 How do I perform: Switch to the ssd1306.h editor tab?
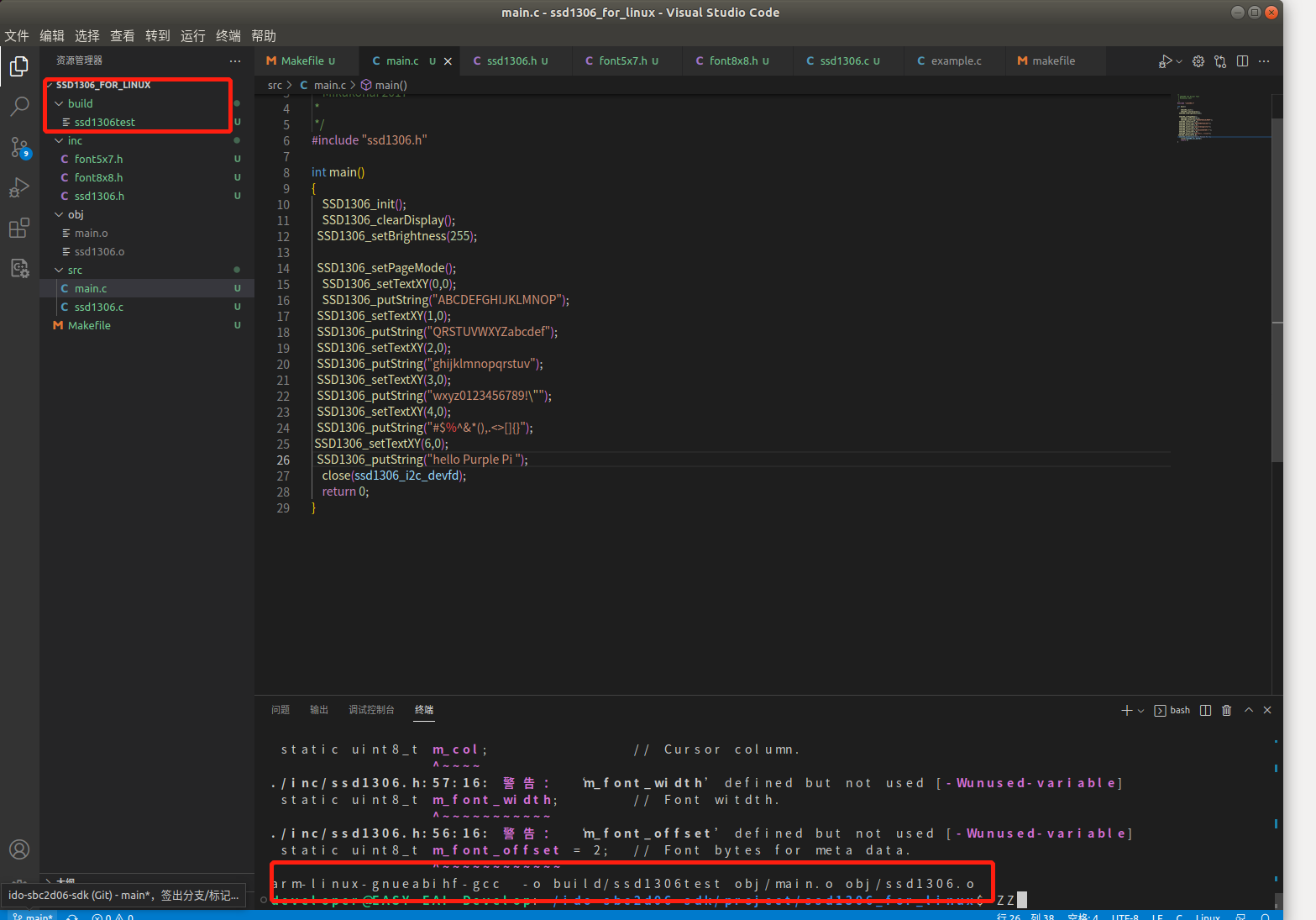pos(516,60)
